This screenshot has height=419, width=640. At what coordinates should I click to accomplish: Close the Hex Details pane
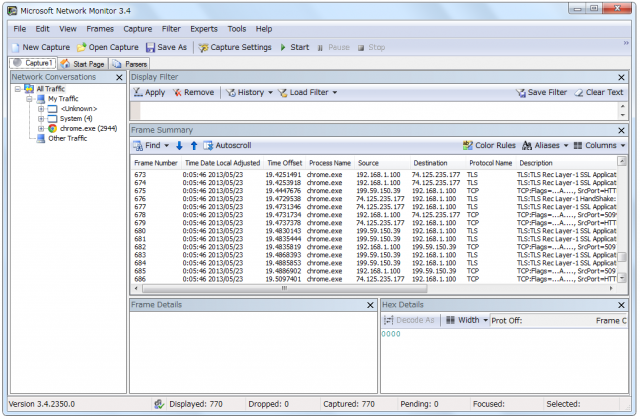(x=621, y=305)
